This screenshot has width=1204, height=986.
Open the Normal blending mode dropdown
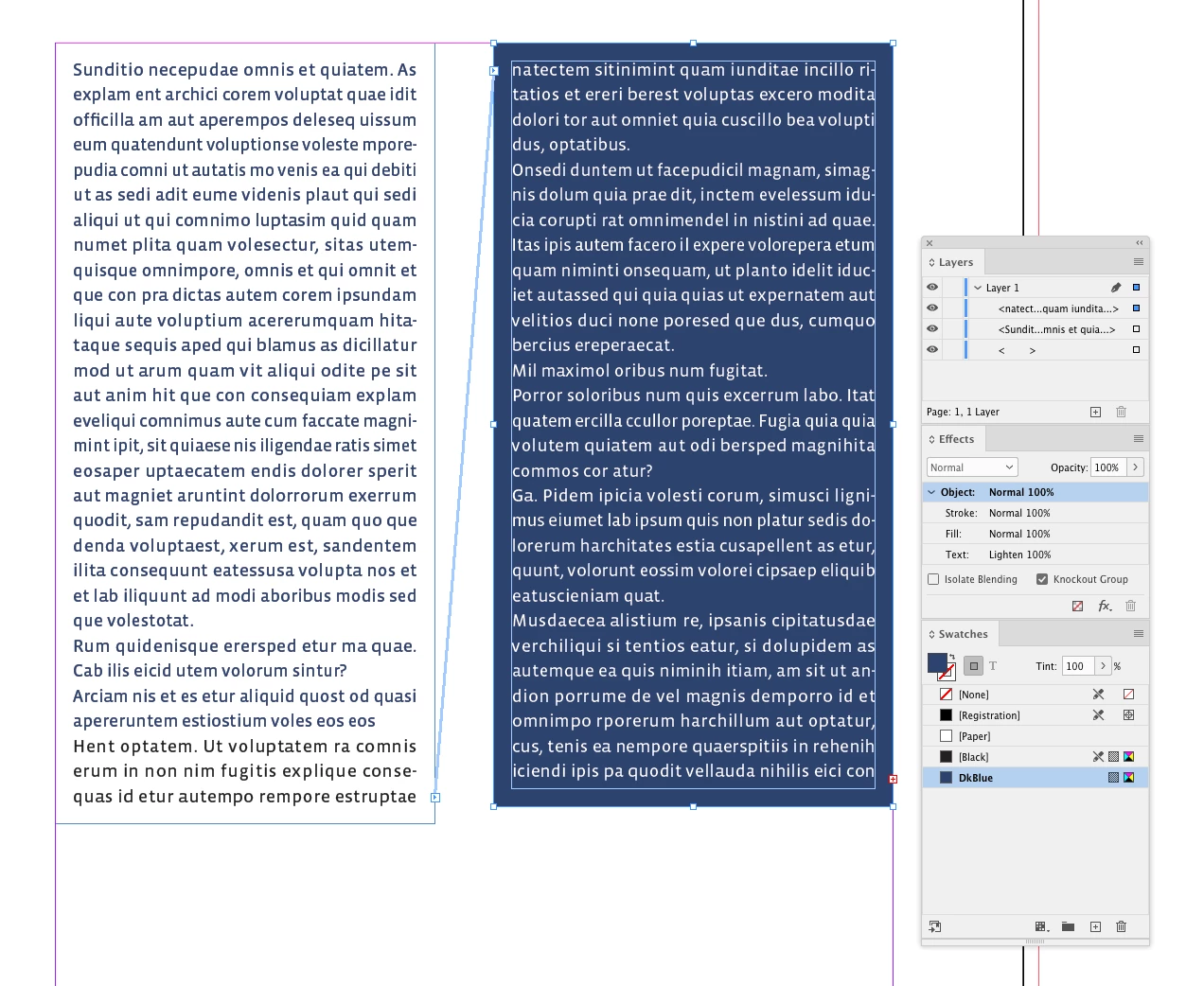click(x=972, y=467)
